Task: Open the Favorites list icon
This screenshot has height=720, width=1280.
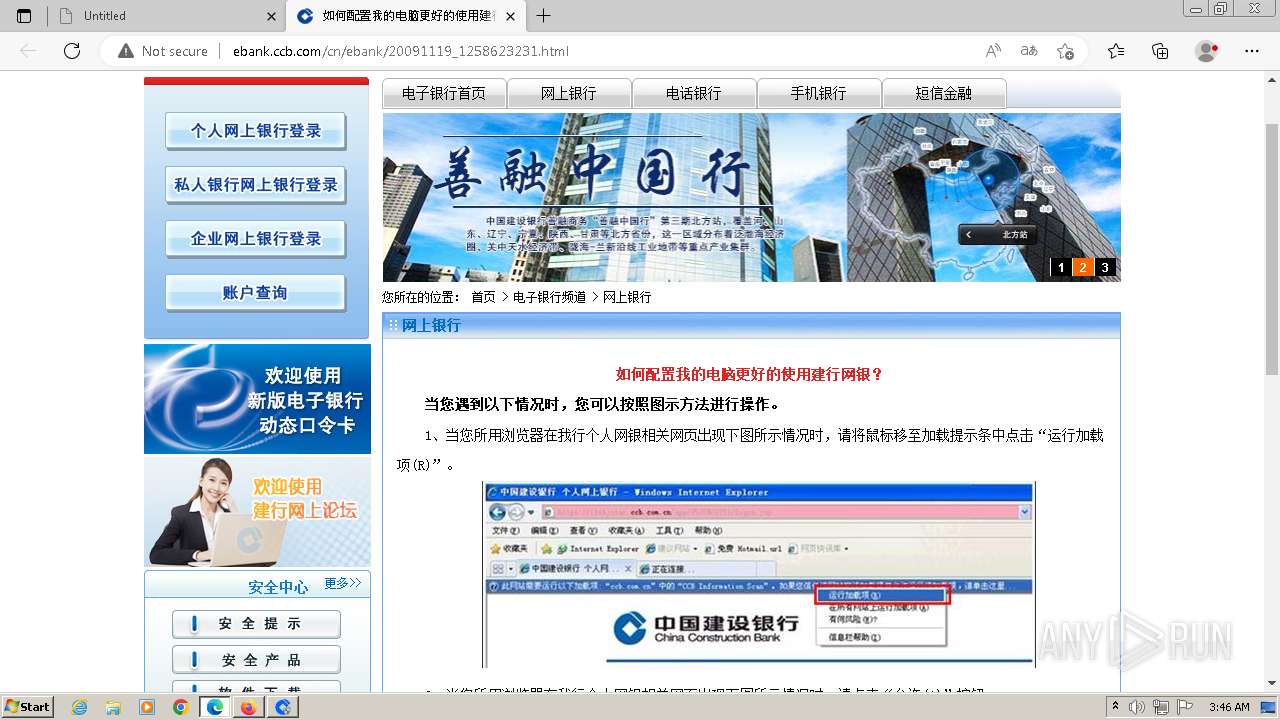Action: (x=1116, y=51)
